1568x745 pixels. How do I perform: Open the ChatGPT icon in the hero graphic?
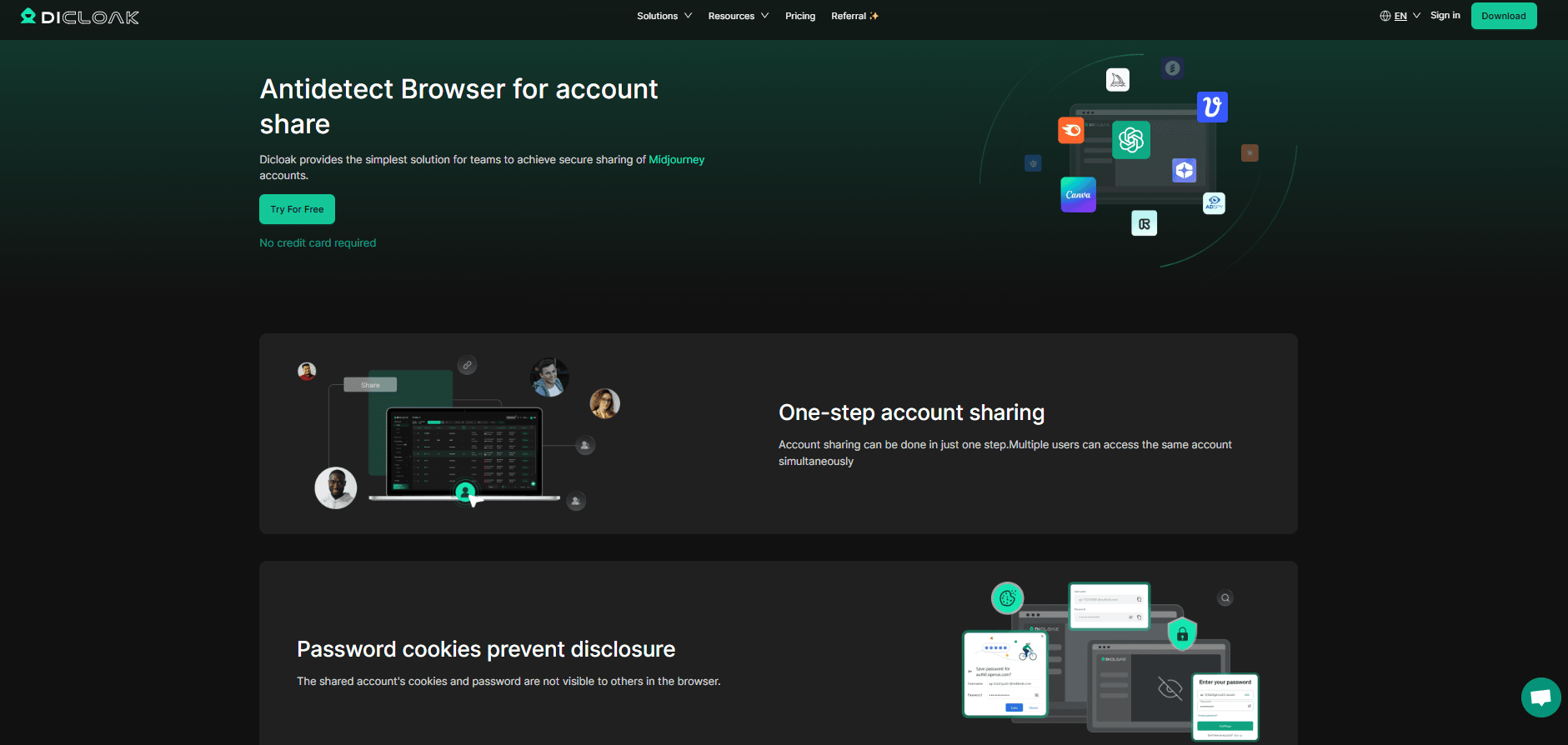[x=1131, y=140]
